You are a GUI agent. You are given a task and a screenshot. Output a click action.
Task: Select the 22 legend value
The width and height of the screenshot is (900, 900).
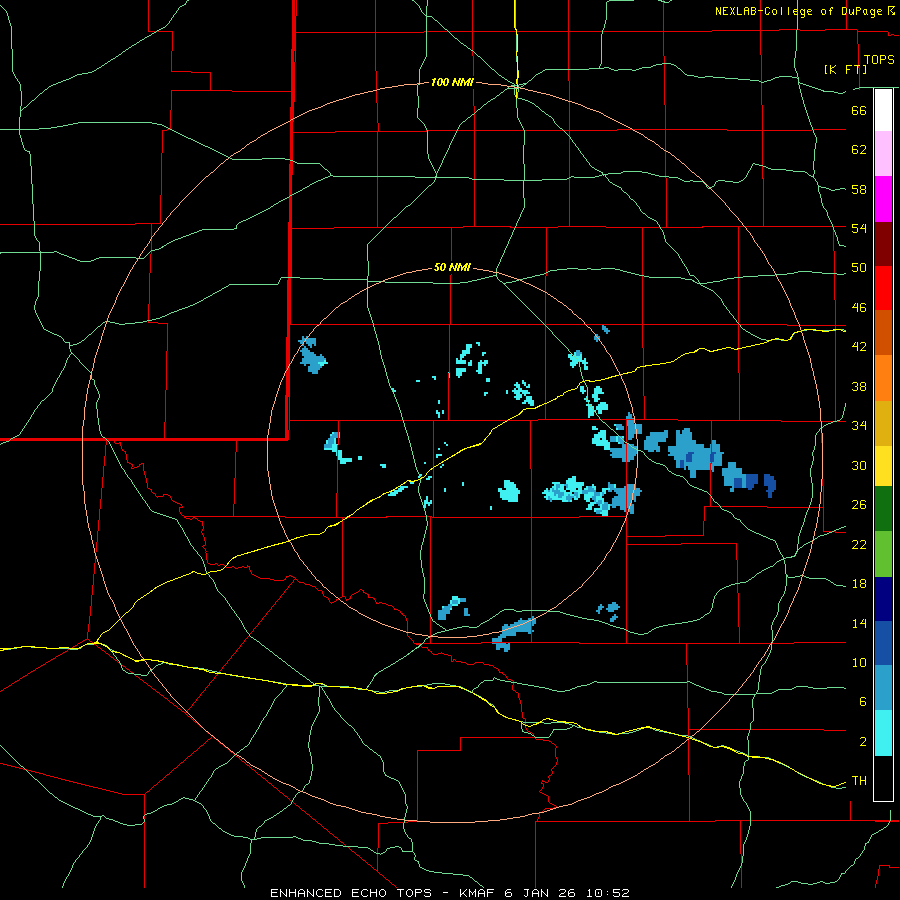pyautogui.click(x=859, y=545)
